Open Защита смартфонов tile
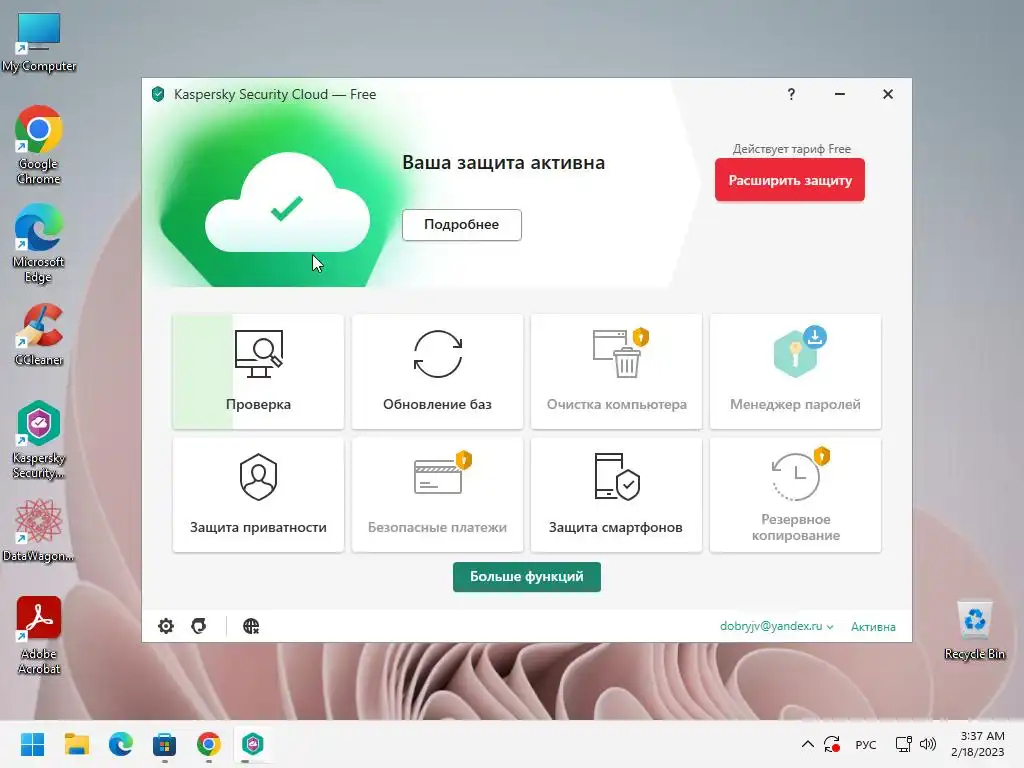This screenshot has height=768, width=1024. click(x=616, y=495)
